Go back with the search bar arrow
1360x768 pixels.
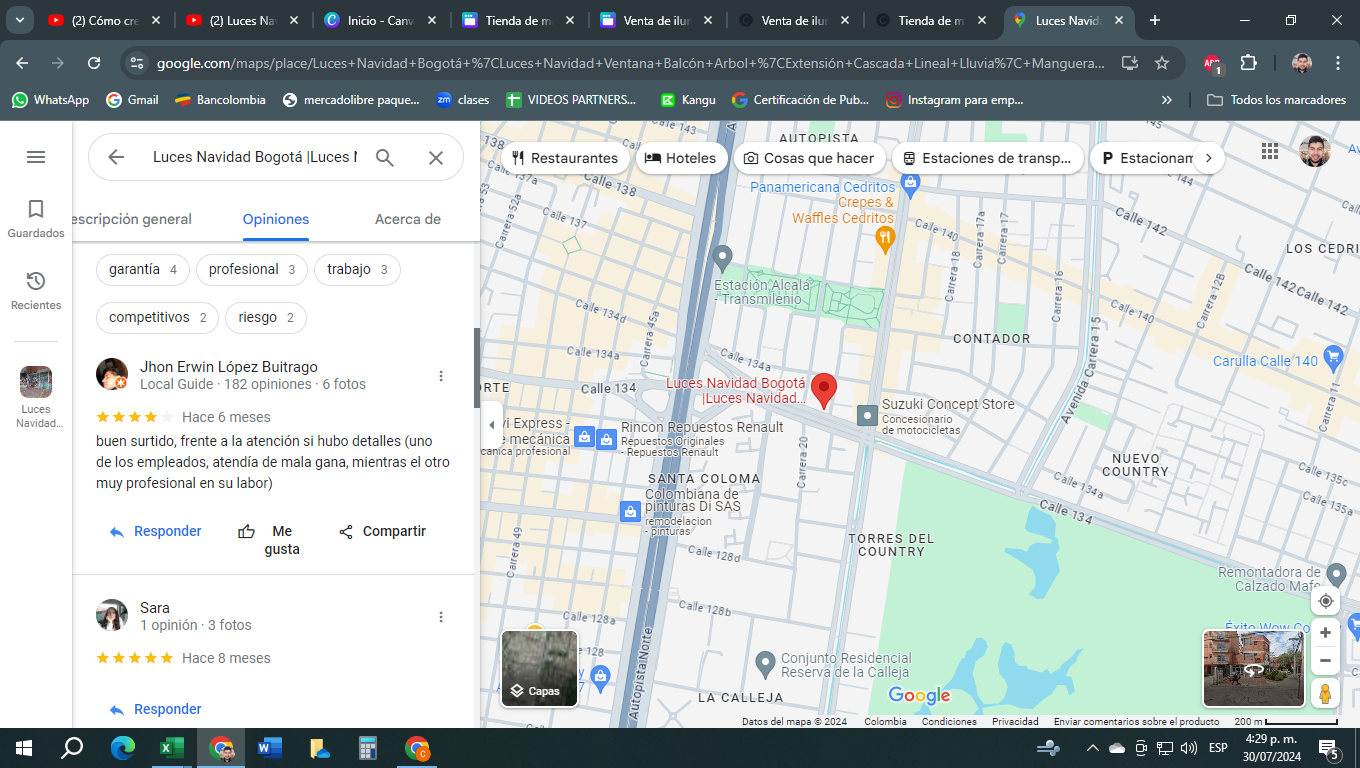[116, 157]
